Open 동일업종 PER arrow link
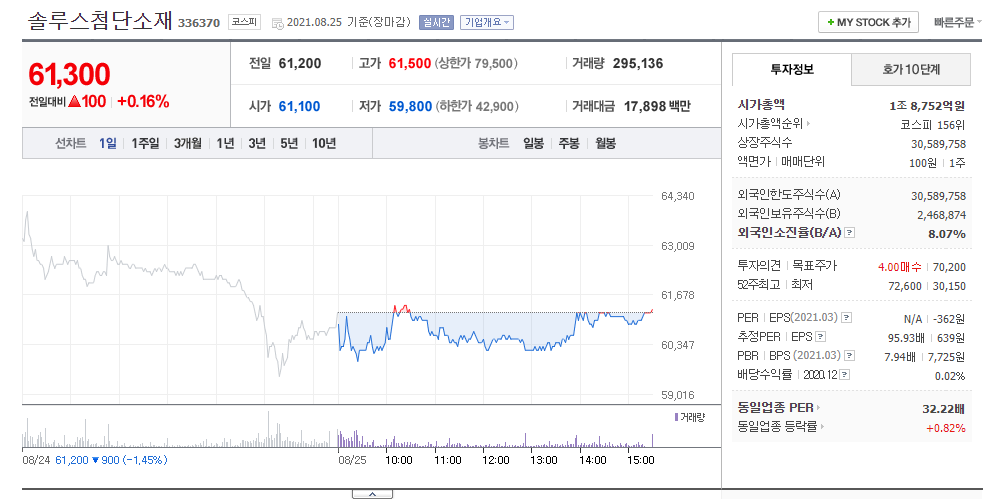Image resolution: width=994 pixels, height=499 pixels. [818, 408]
